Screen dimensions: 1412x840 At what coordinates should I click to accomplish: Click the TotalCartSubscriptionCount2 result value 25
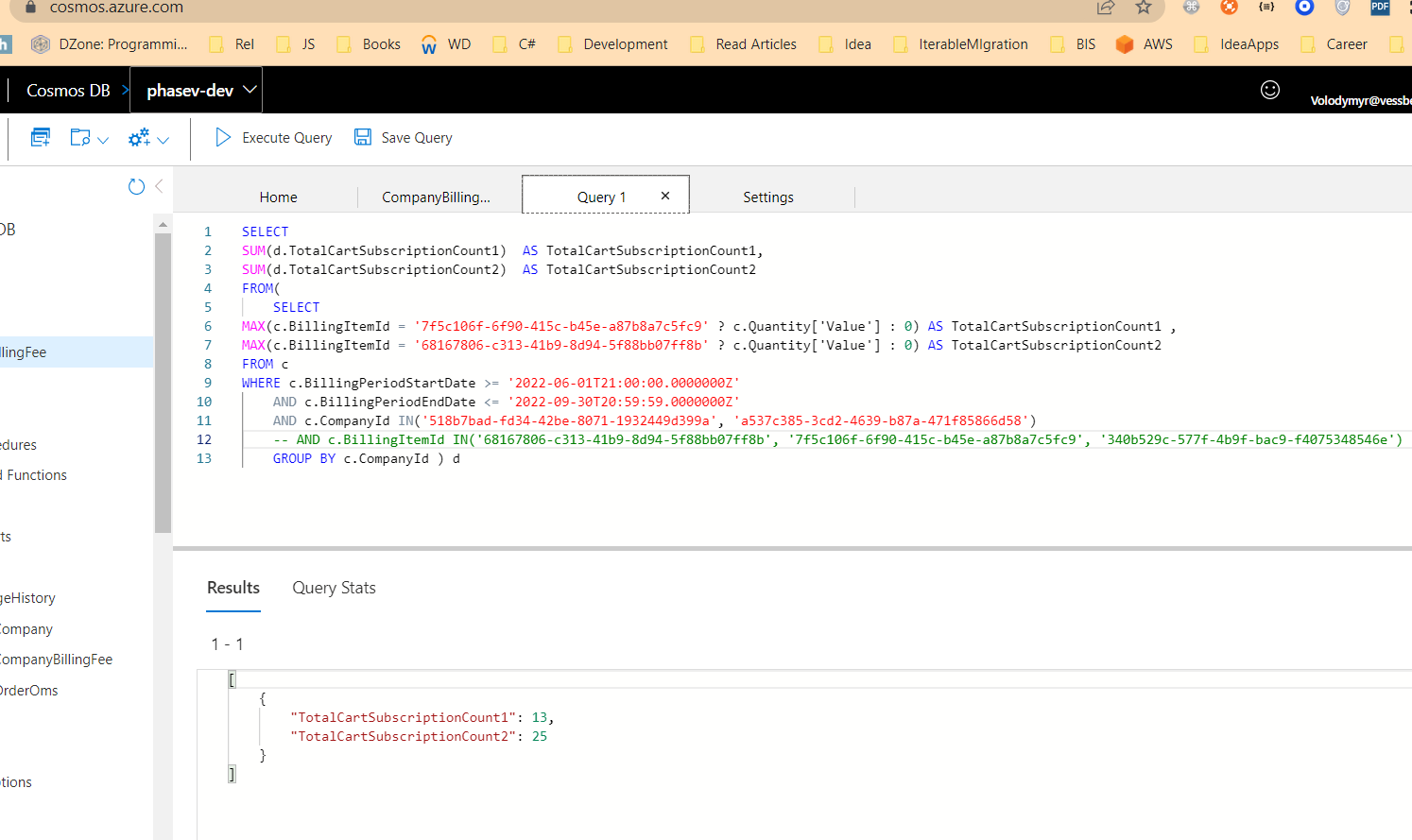[x=540, y=736]
